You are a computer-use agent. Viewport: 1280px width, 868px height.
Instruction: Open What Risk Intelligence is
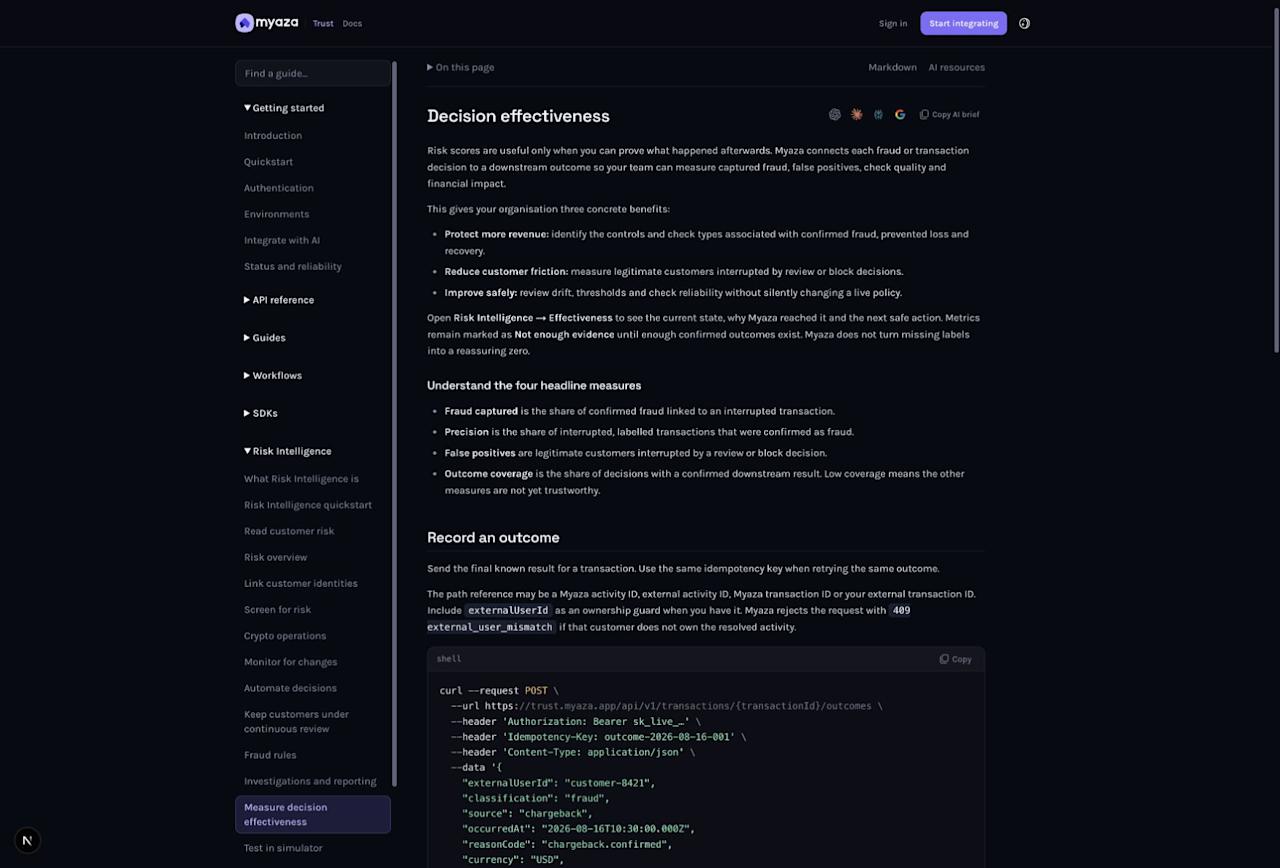point(301,479)
